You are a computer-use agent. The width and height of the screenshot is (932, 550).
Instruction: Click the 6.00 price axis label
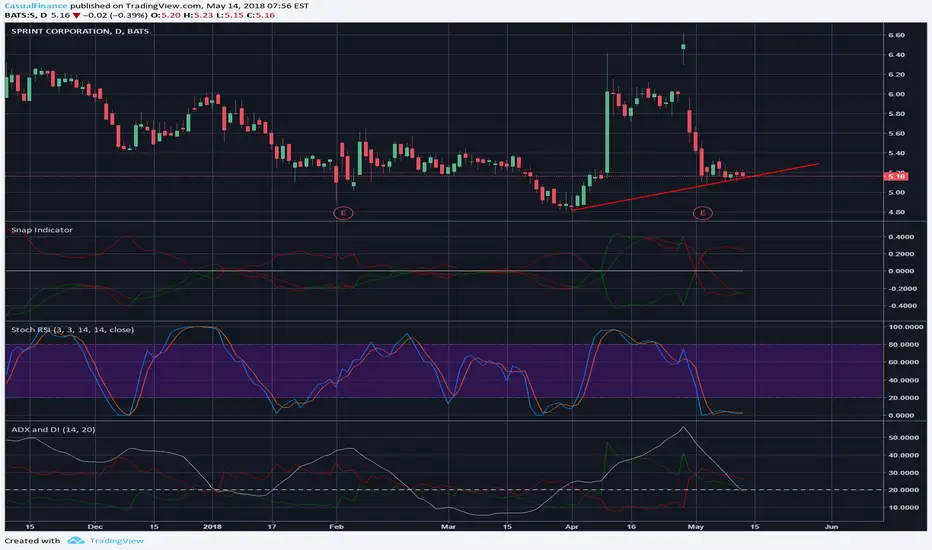(x=896, y=94)
